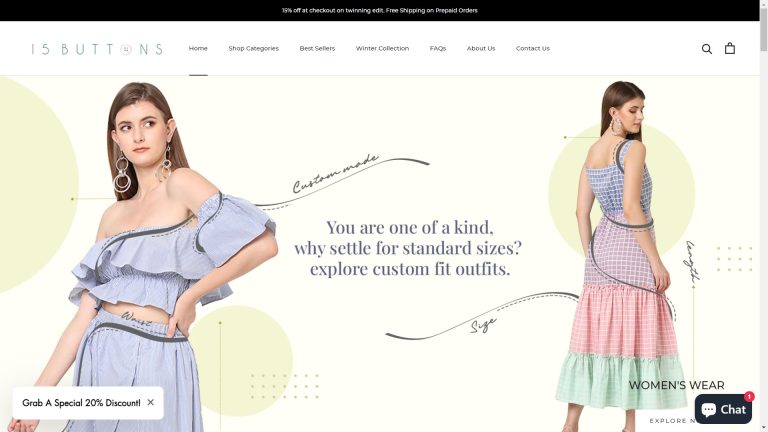Image resolution: width=768 pixels, height=432 pixels.
Task: Click the red chat notification badge
Action: (749, 397)
